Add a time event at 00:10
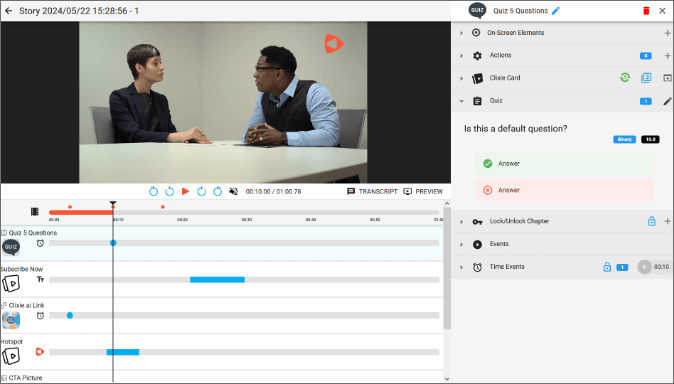This screenshot has height=384, width=674. coord(644,267)
